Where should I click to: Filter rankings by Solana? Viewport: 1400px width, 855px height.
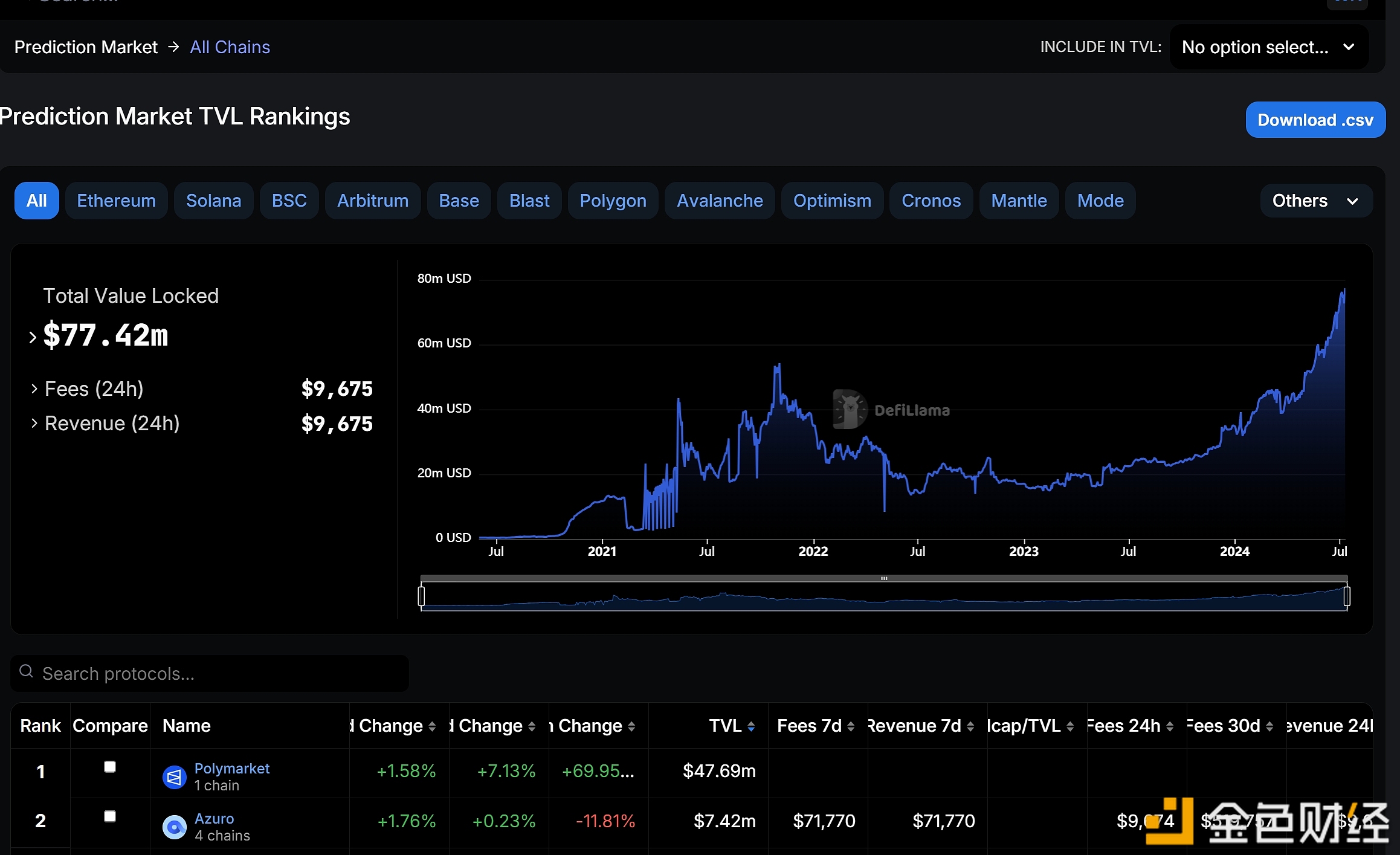pos(214,201)
